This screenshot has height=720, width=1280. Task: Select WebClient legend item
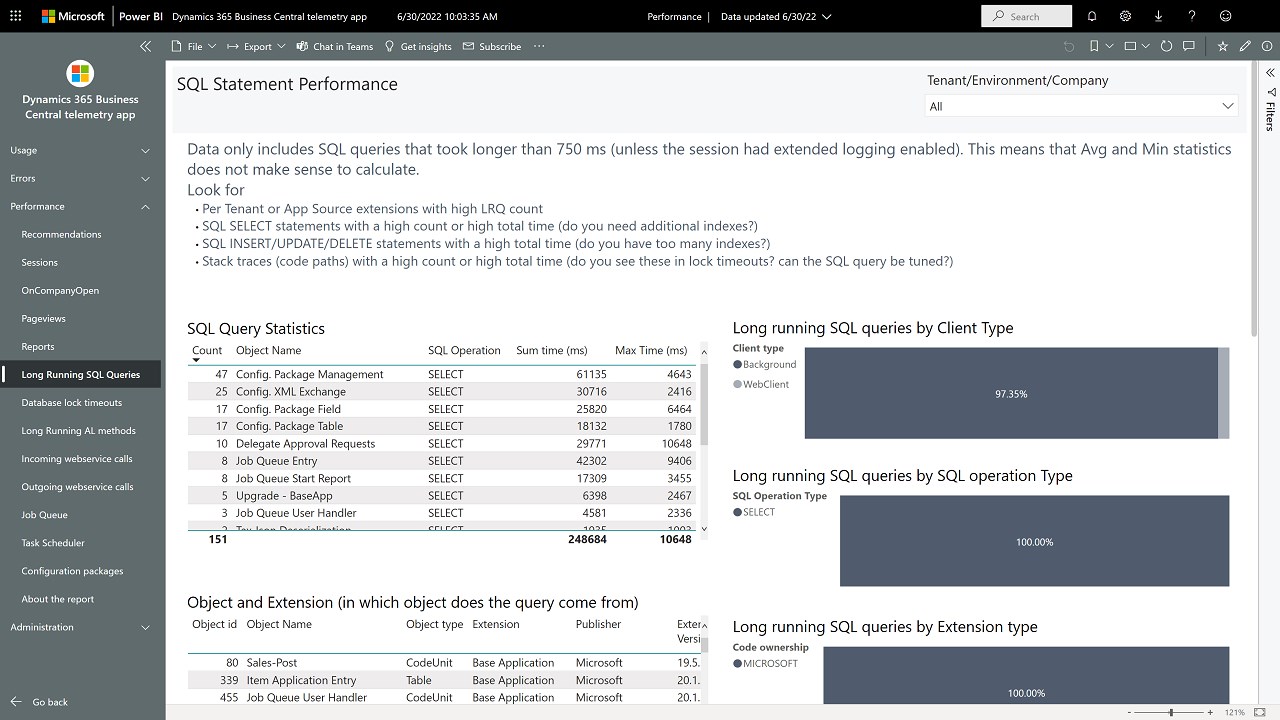coord(761,384)
